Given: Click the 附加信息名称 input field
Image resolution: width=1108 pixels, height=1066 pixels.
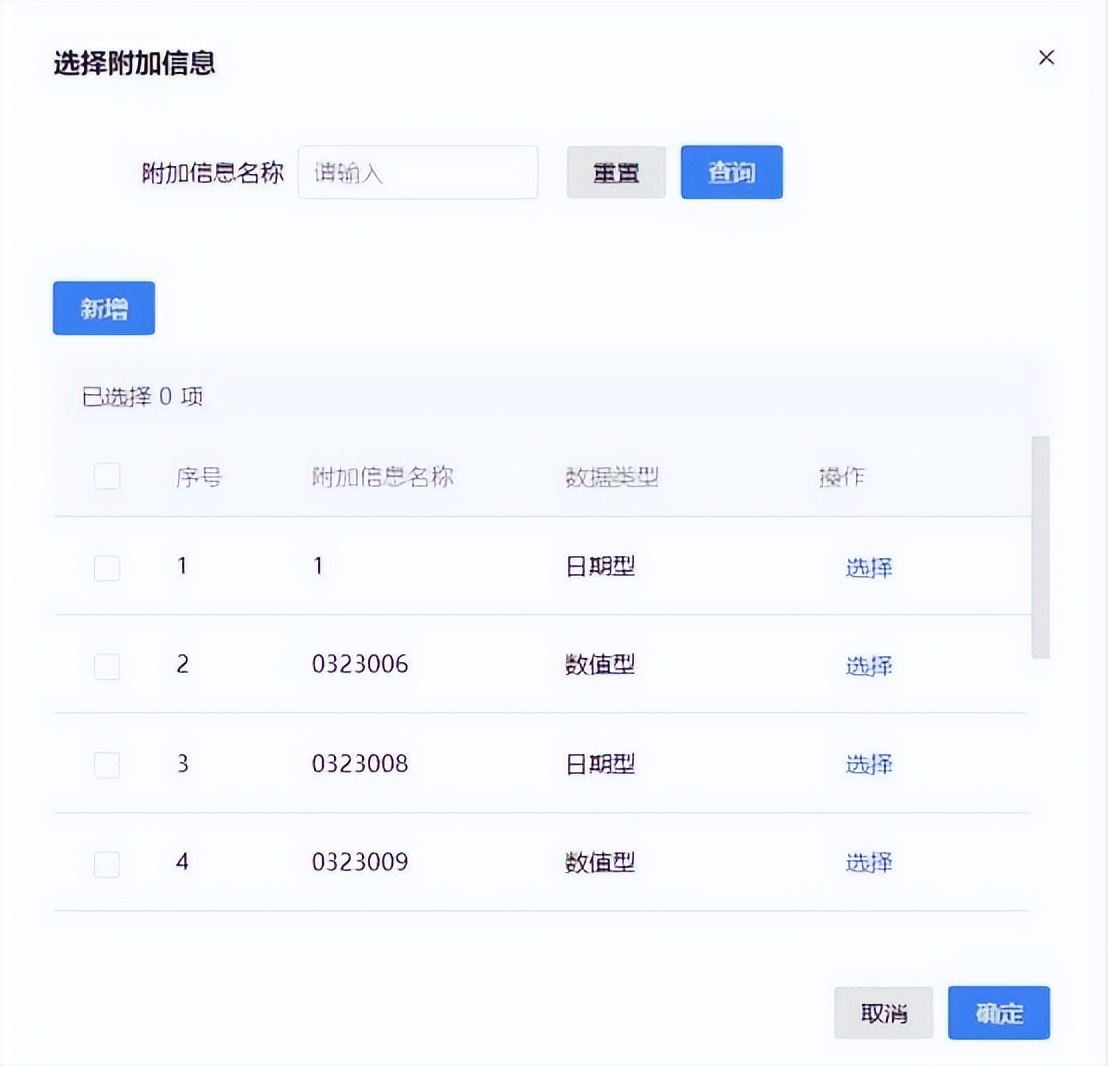Looking at the screenshot, I should click(x=417, y=172).
